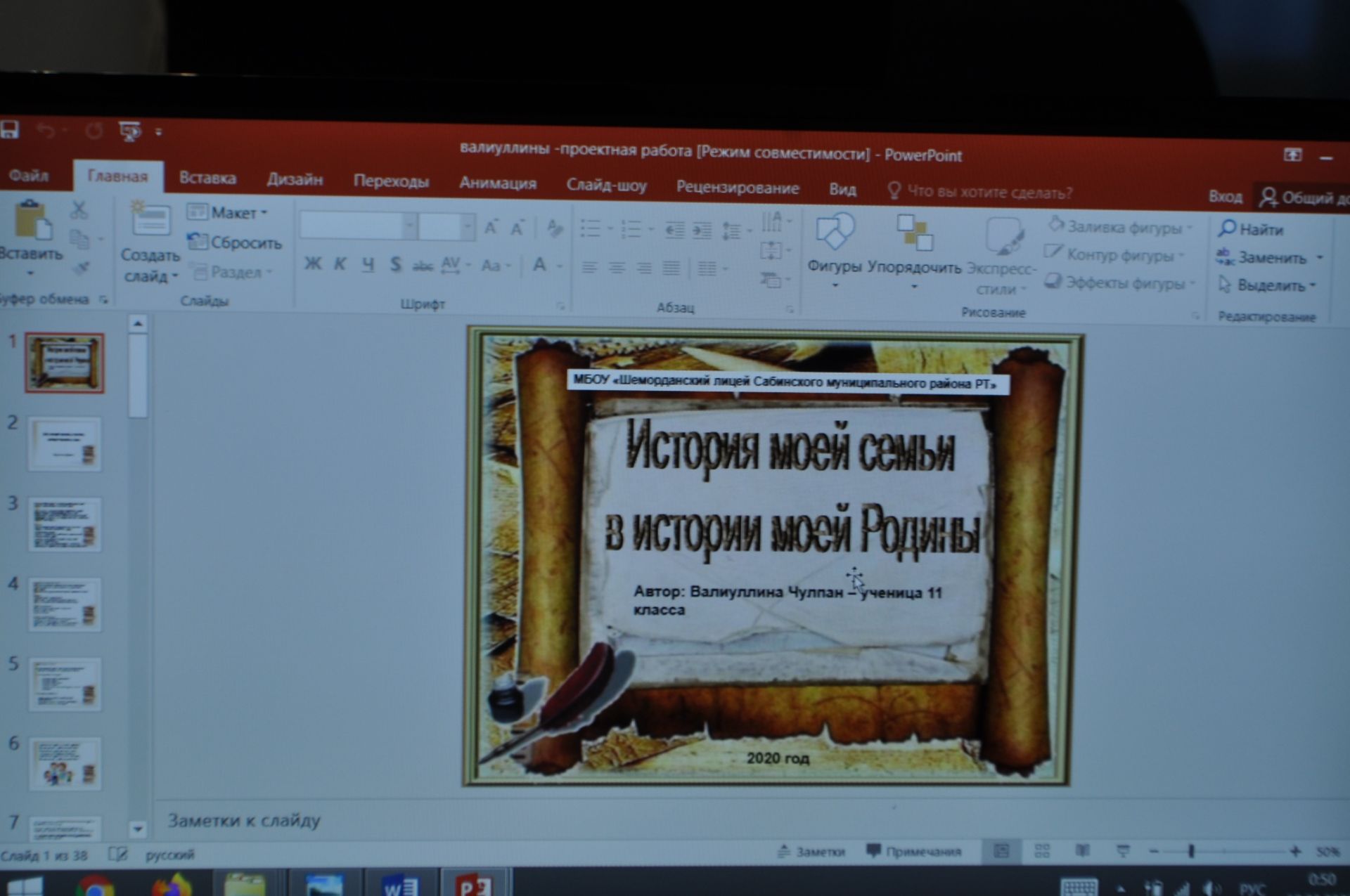
Task: Click text direction icon
Action: (x=776, y=222)
